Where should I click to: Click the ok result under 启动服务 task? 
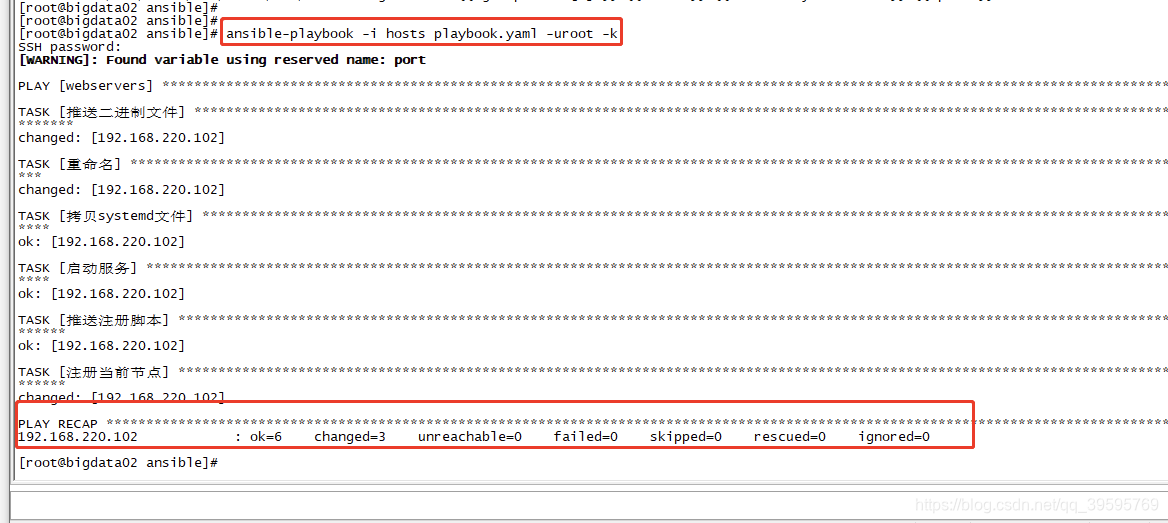pos(101,294)
